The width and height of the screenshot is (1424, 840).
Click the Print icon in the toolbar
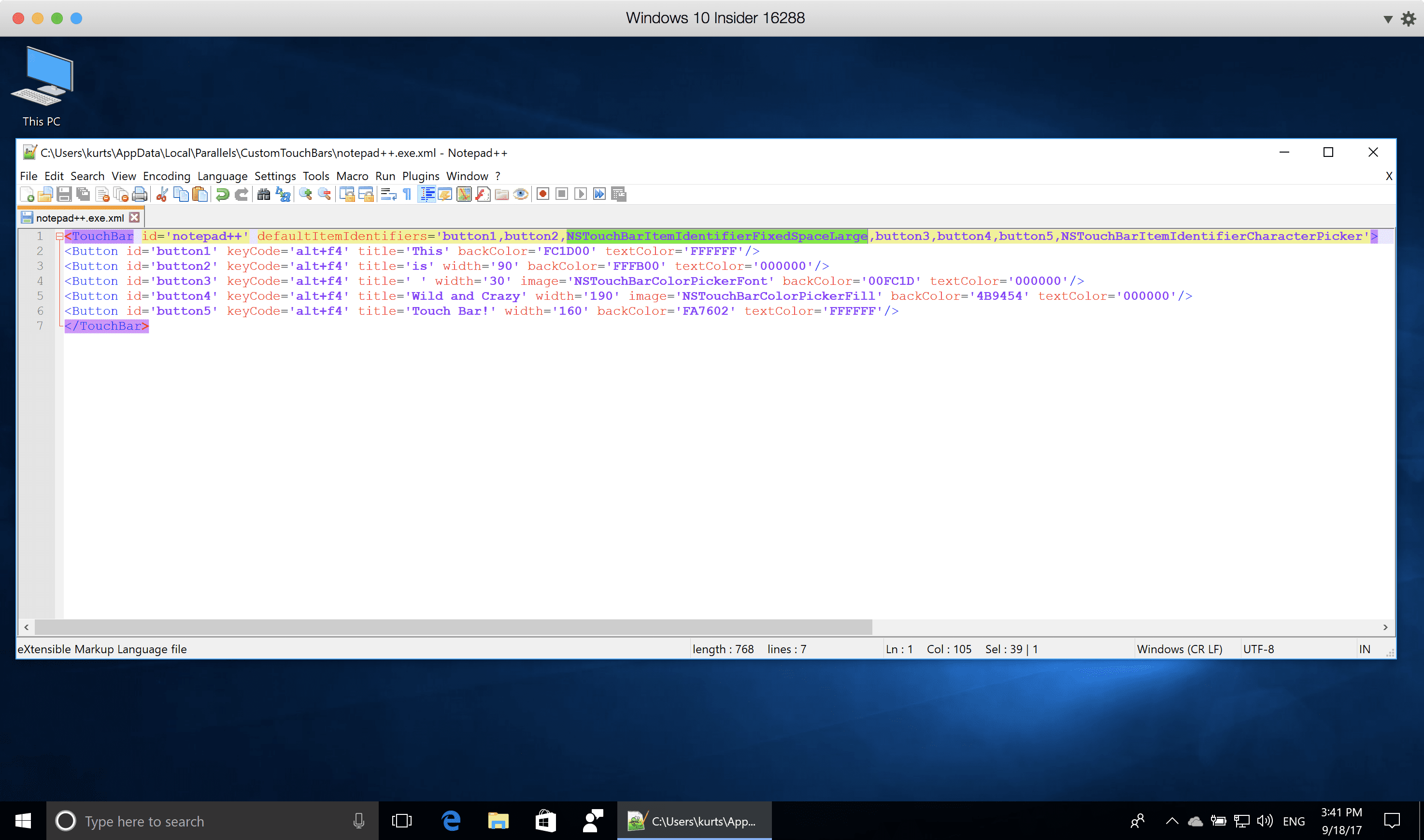coord(139,194)
